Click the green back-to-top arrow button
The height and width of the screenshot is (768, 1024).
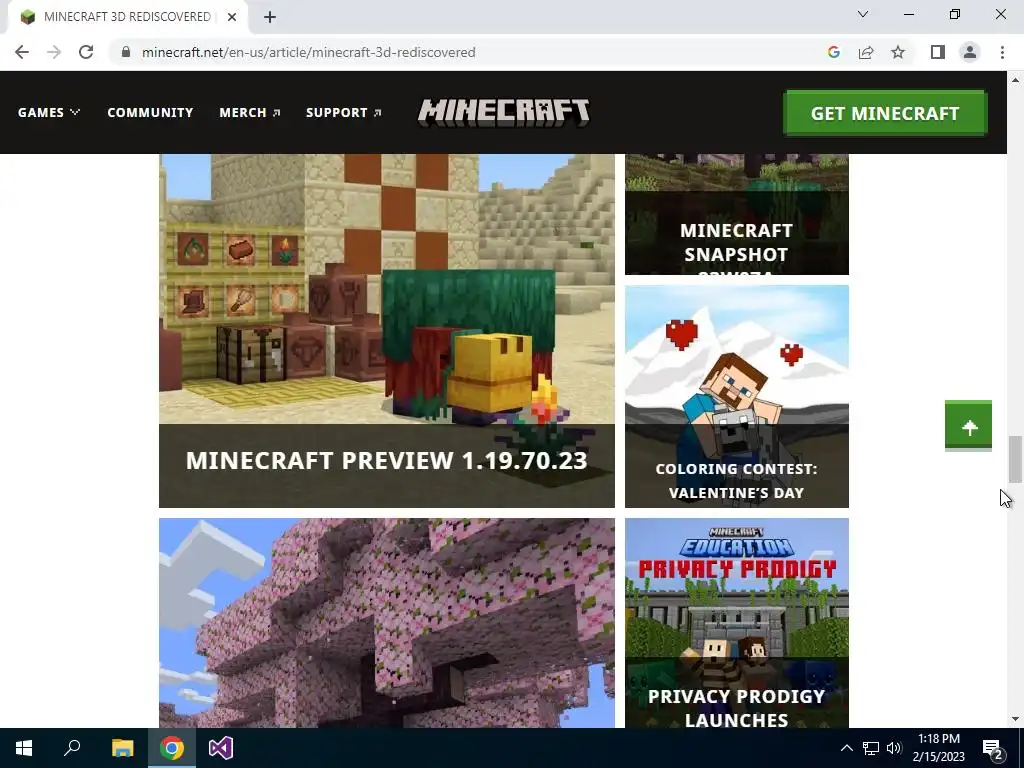[968, 425]
